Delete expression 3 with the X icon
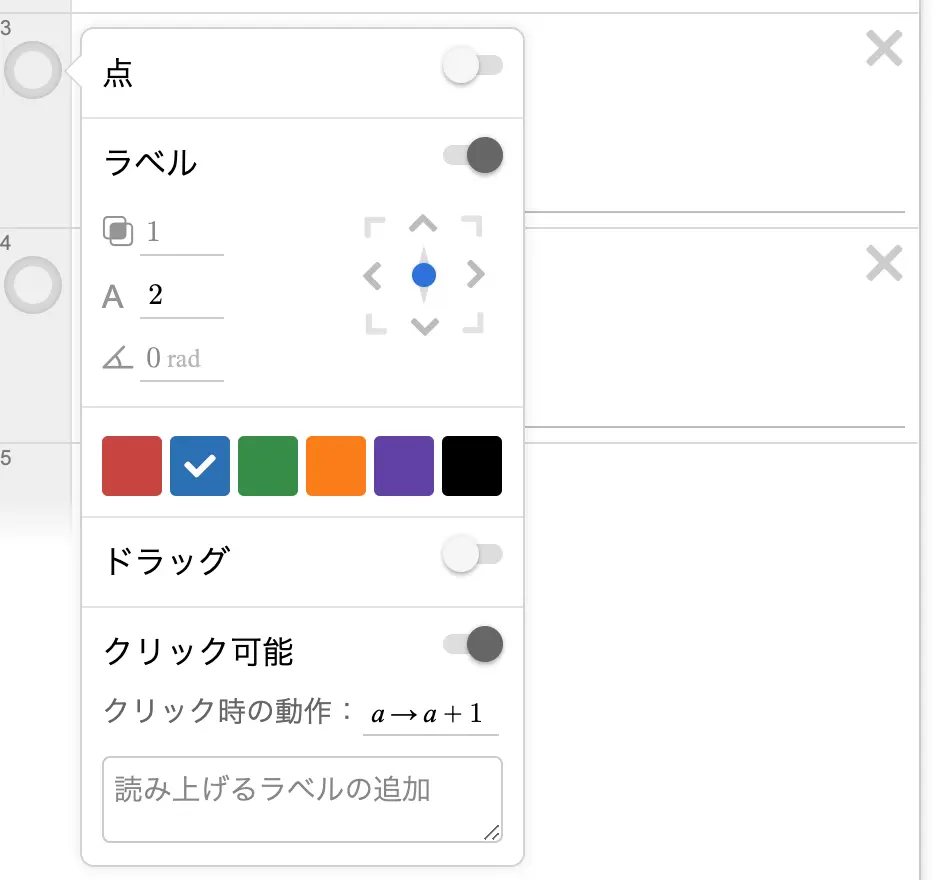The height and width of the screenshot is (880, 940). (x=884, y=48)
